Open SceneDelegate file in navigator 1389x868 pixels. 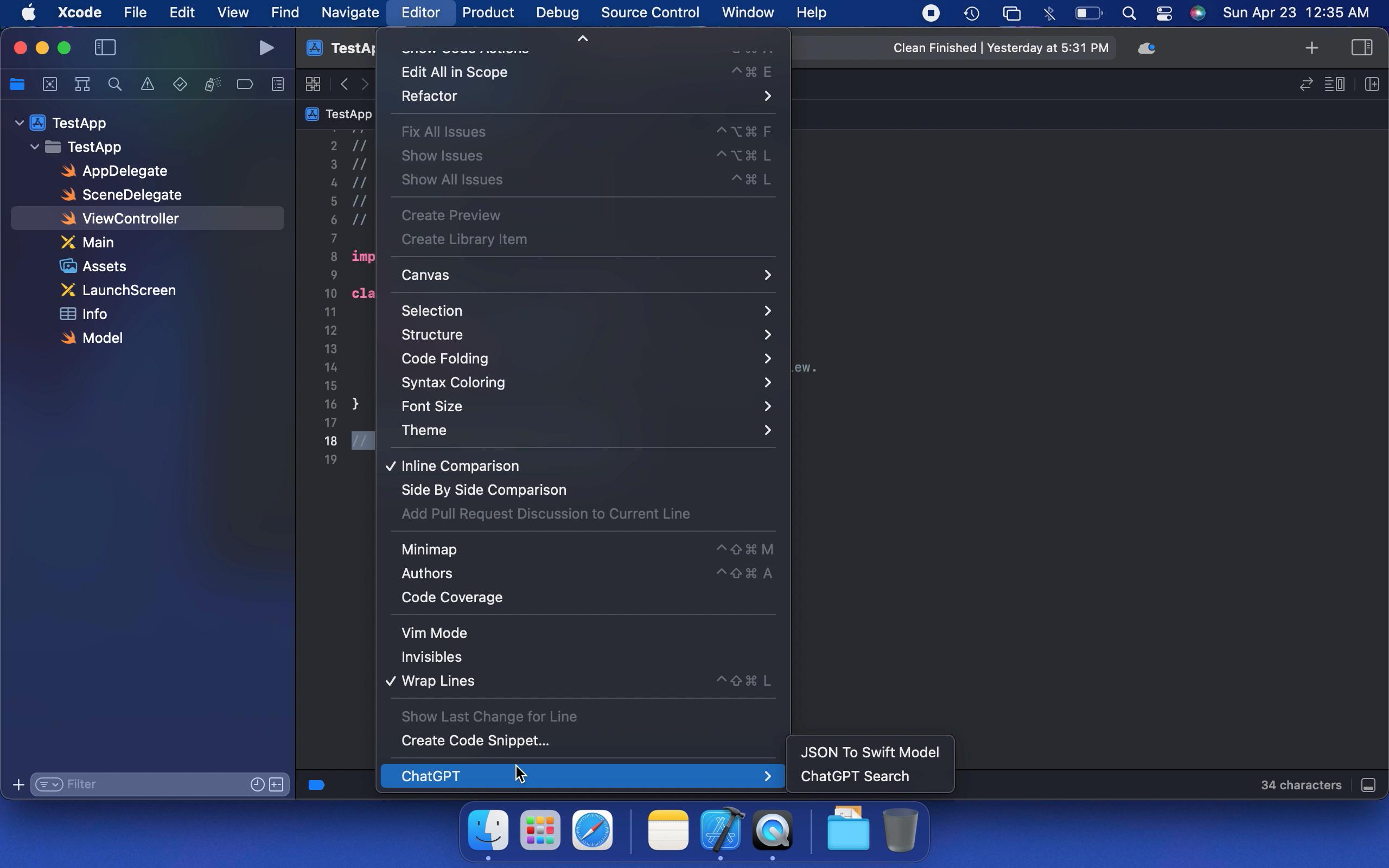131,195
